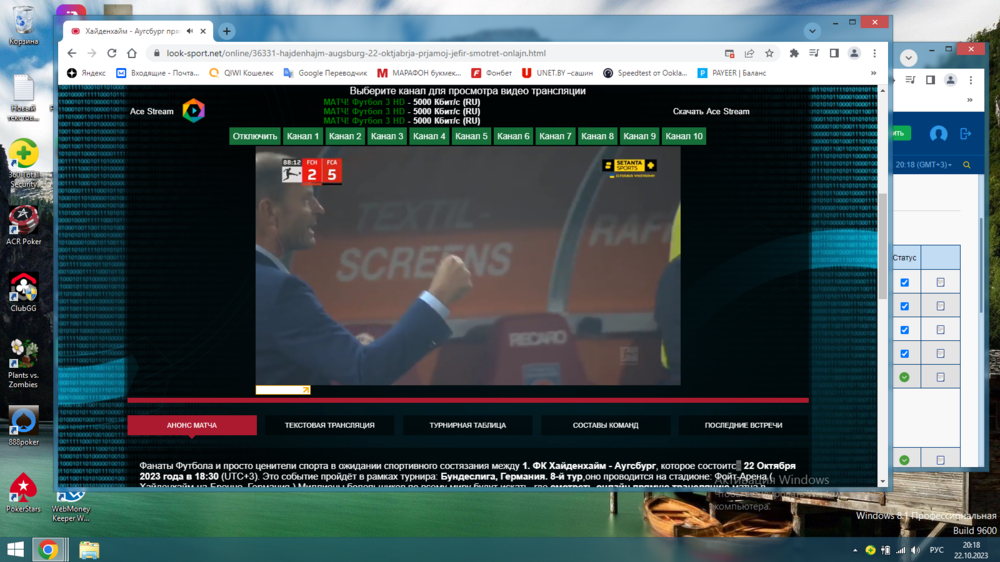Viewport: 1000px width, 562px height.
Task: Select the Канал 5 button
Action: click(x=471, y=136)
